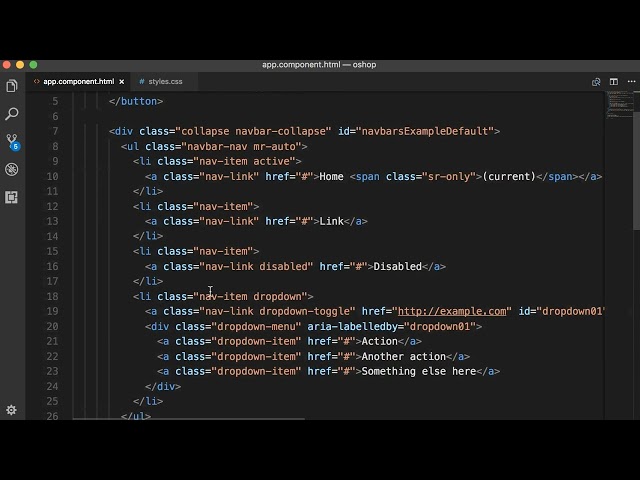The image size is (640, 480).
Task: Place cursor on Home link text
Action: pyautogui.click(x=331, y=176)
